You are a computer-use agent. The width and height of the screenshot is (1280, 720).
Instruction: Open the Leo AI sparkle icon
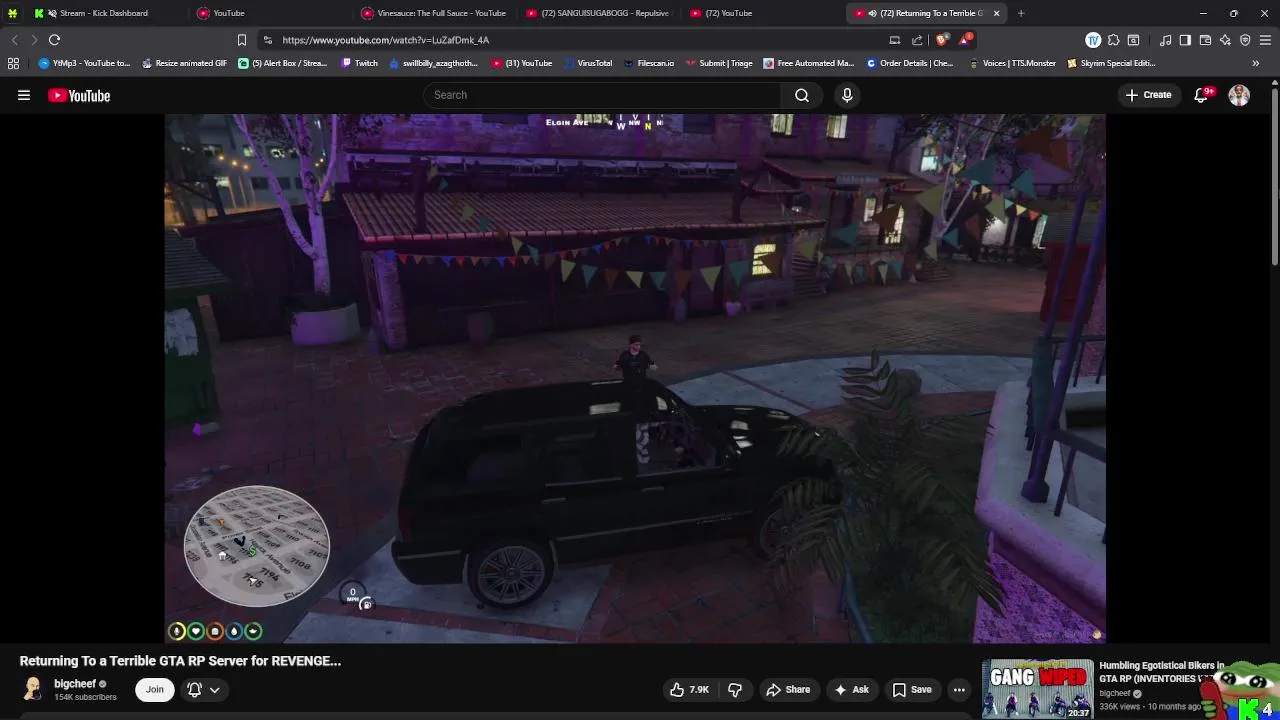point(1225,40)
